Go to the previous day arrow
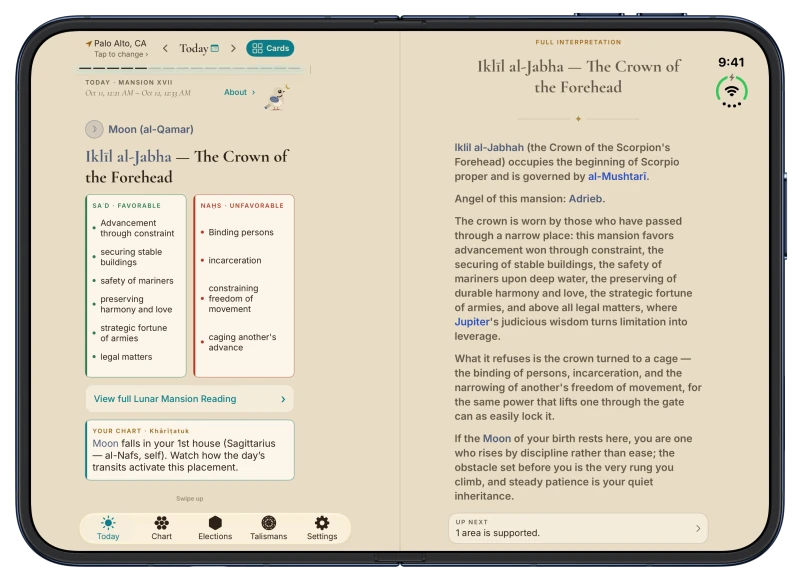The width and height of the screenshot is (800, 582). tap(165, 48)
